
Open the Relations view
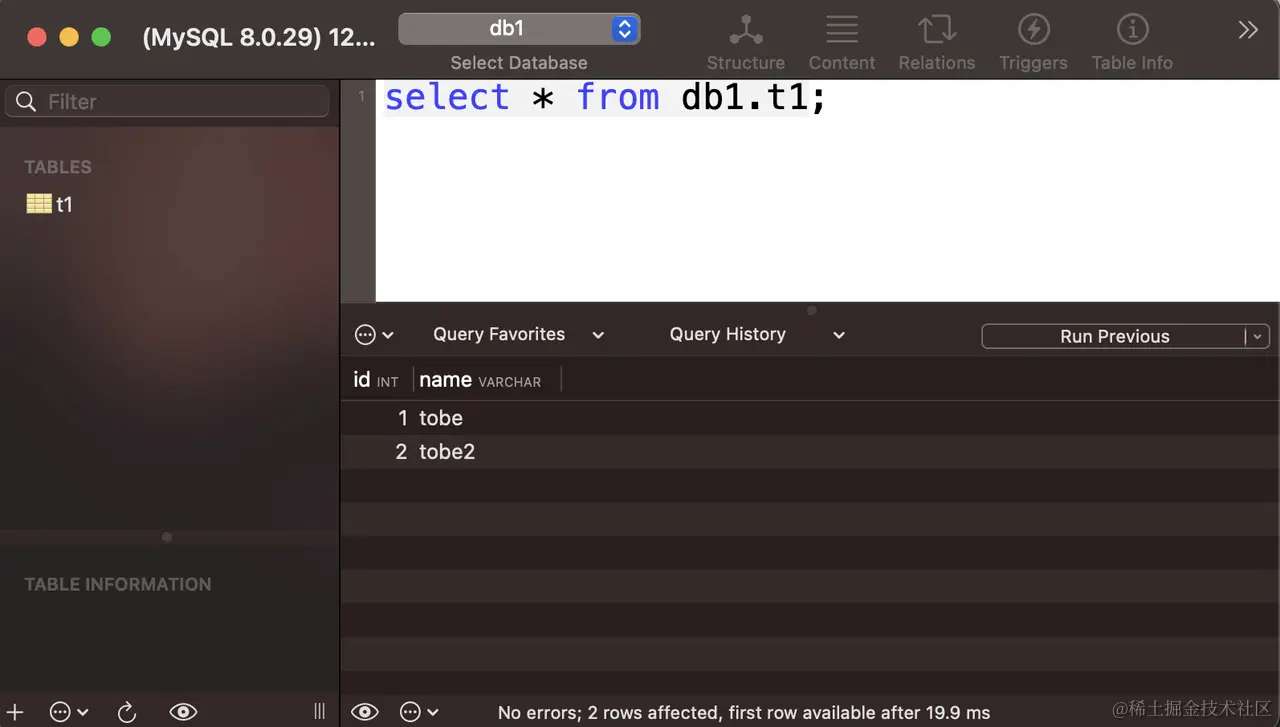click(936, 43)
